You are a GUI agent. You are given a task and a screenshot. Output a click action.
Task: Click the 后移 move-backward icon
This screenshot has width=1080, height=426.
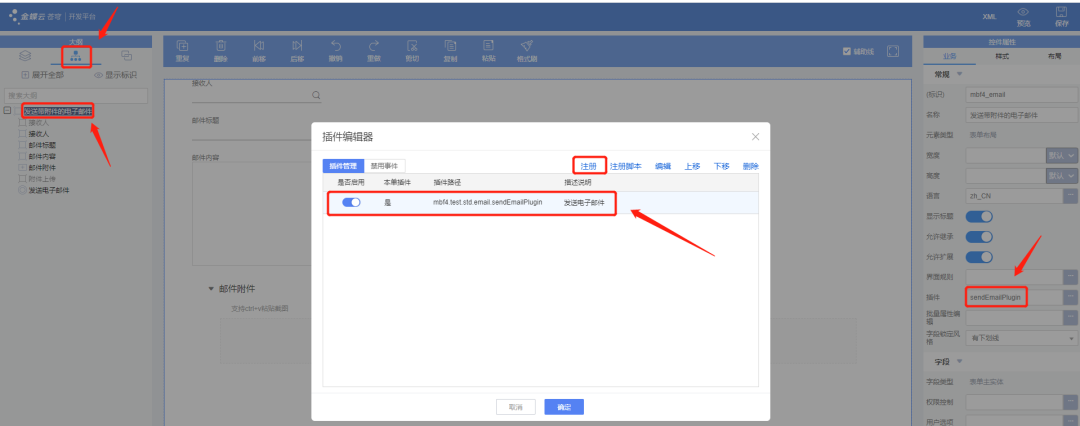click(297, 46)
